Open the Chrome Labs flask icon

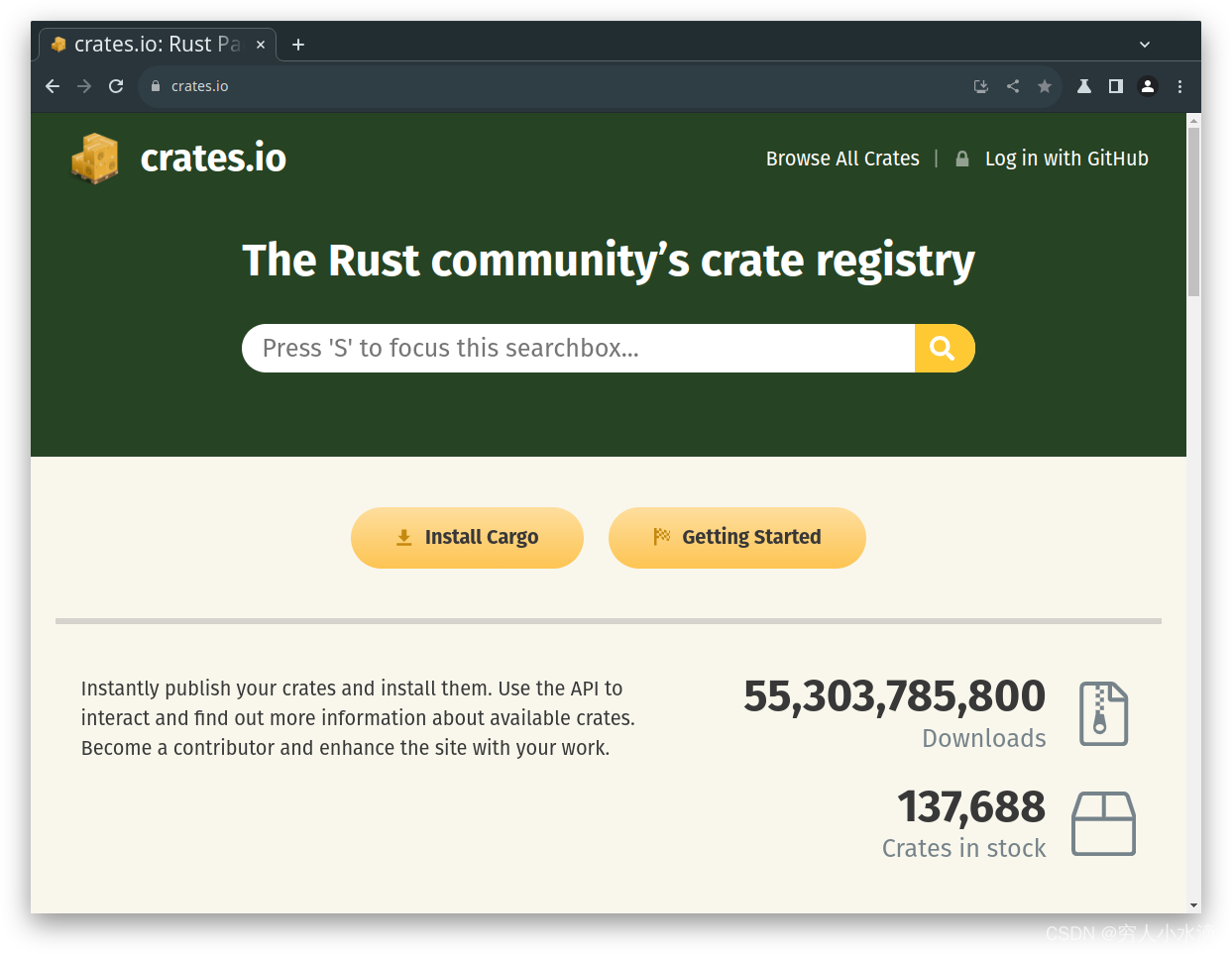click(1084, 86)
